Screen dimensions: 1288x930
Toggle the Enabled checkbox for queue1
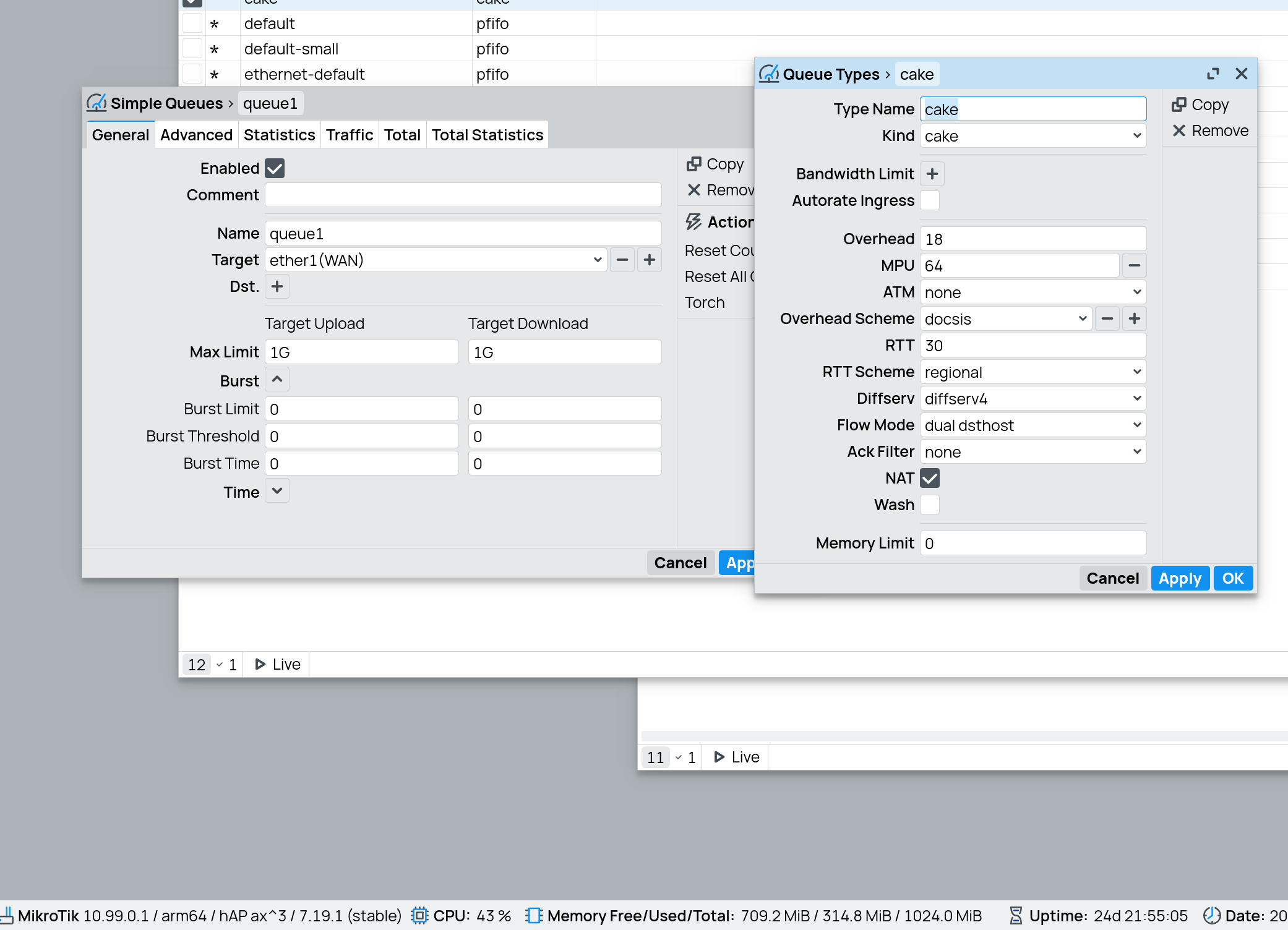pos(275,168)
